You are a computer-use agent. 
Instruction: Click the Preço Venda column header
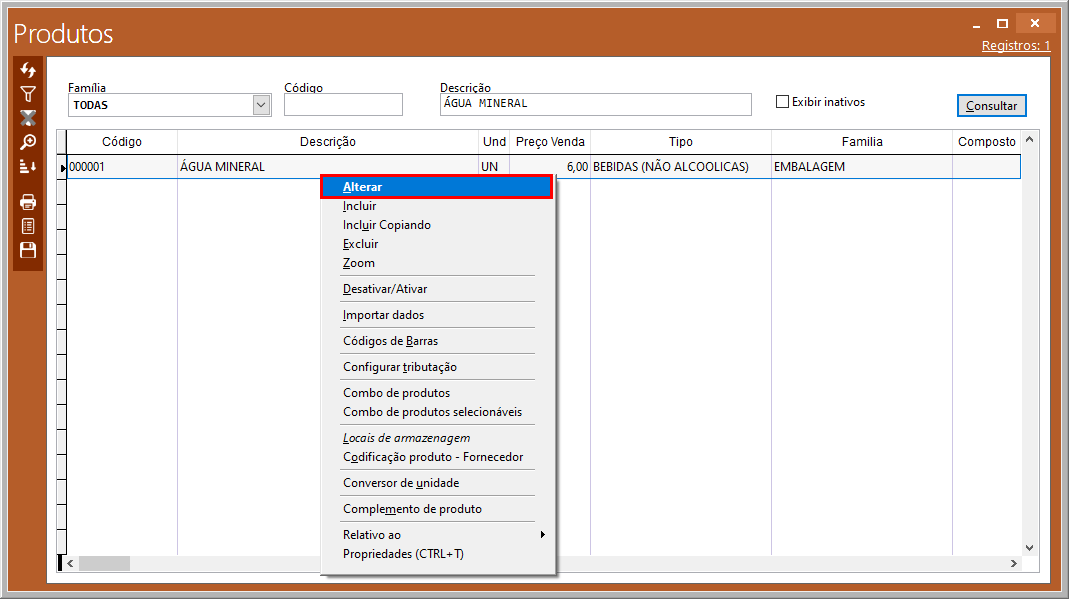tap(550, 142)
